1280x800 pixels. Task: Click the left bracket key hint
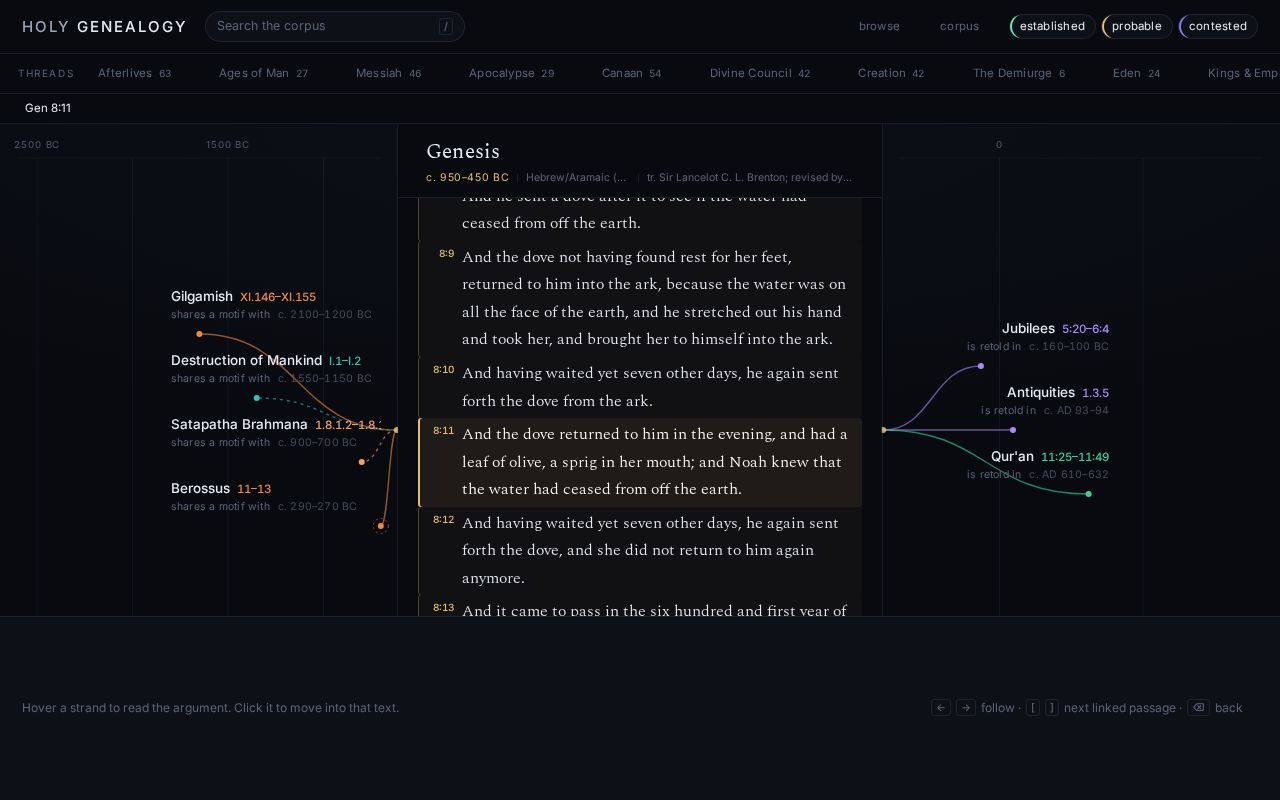point(1033,708)
